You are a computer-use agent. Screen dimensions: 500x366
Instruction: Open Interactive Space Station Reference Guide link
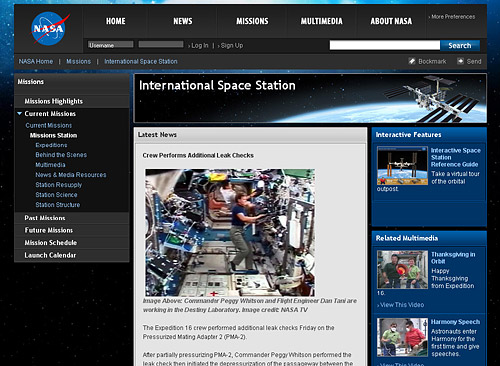click(x=456, y=157)
